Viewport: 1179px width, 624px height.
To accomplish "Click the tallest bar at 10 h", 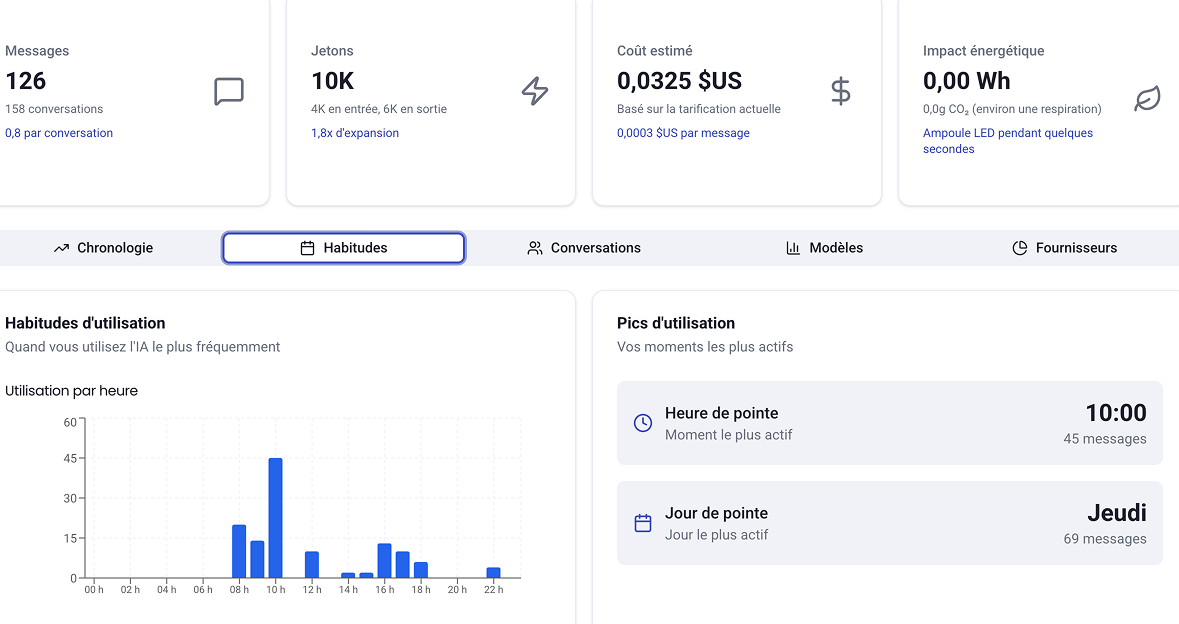I will [276, 520].
